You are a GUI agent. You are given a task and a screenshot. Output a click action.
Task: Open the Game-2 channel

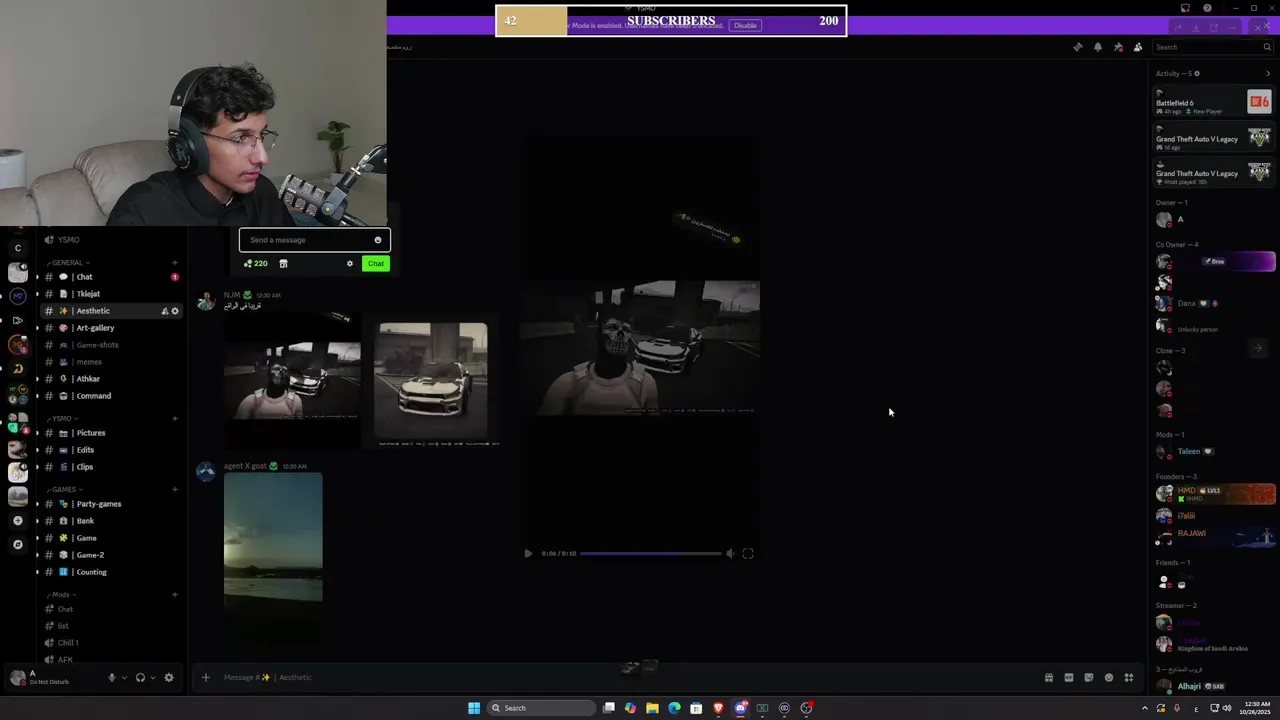(110, 555)
